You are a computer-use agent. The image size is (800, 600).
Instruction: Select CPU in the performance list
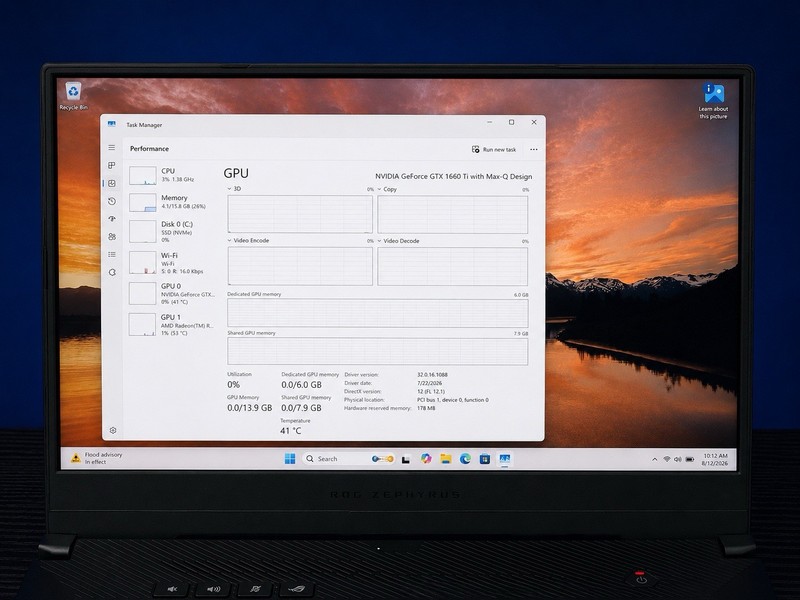[x=171, y=176]
